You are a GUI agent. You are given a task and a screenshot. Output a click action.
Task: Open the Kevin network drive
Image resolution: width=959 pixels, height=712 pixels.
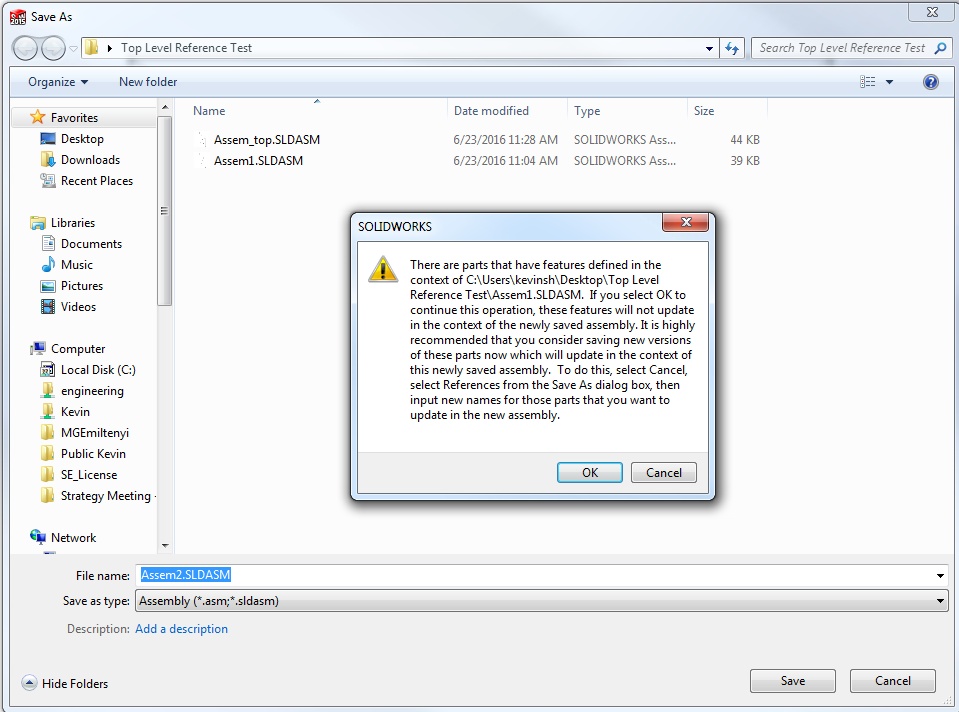pyautogui.click(x=75, y=412)
